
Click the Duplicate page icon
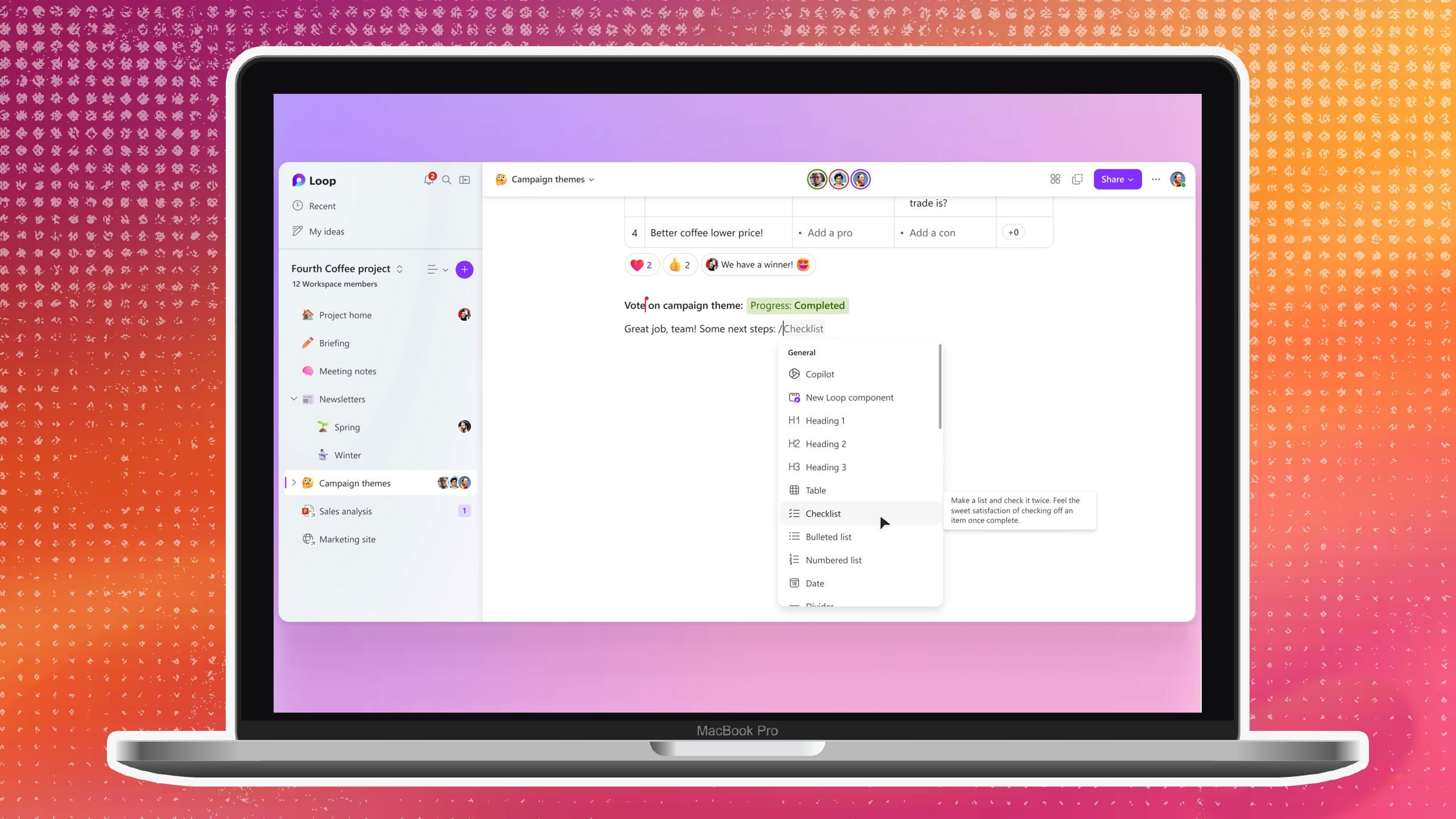point(1077,179)
